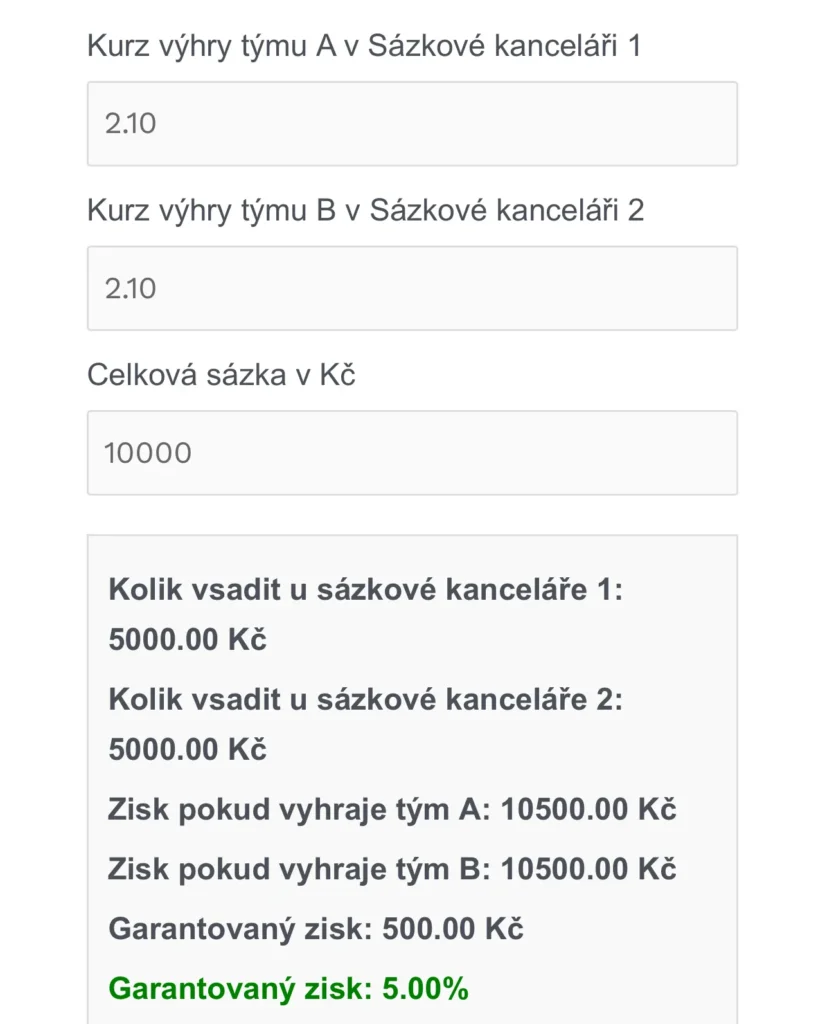Select the 'Celková sázka v Kč' label
This screenshot has height=1024, width=825.
coord(221,375)
